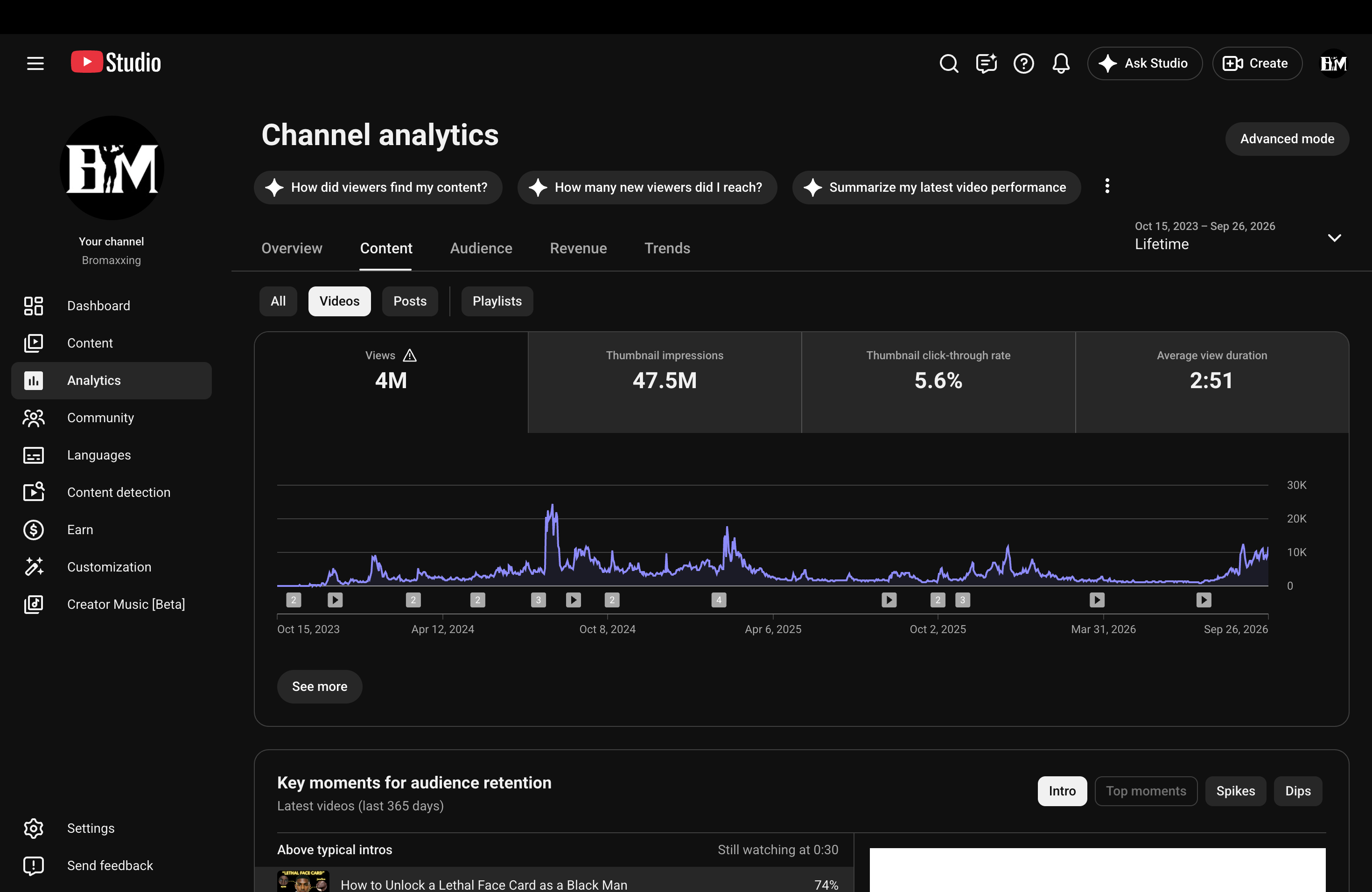Click the Views warning triangle icon
Viewport: 1372px width, 892px height.
point(409,355)
